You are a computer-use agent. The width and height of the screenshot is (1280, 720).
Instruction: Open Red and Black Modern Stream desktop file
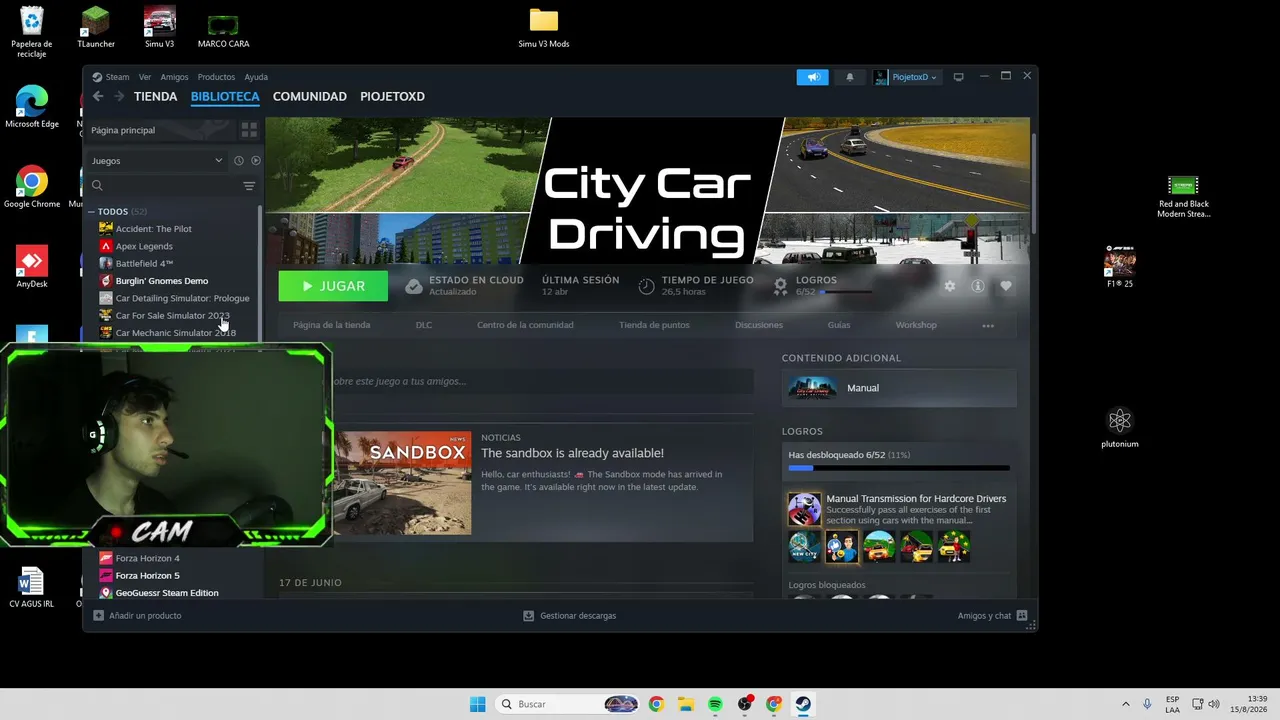[x=1183, y=196]
